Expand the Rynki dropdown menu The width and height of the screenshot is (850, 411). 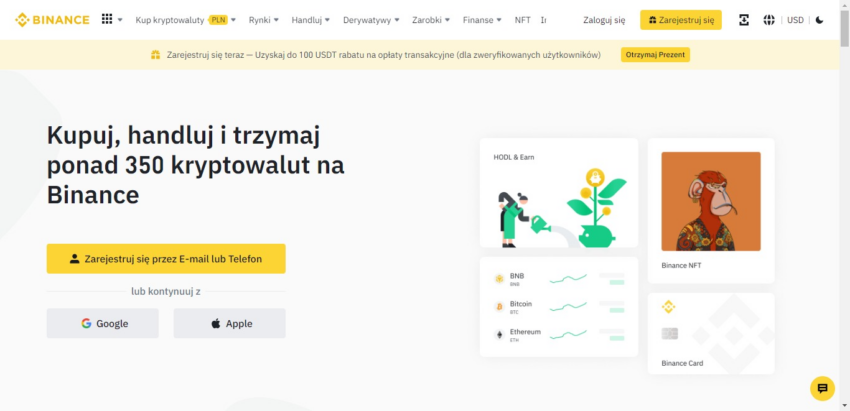pyautogui.click(x=263, y=19)
